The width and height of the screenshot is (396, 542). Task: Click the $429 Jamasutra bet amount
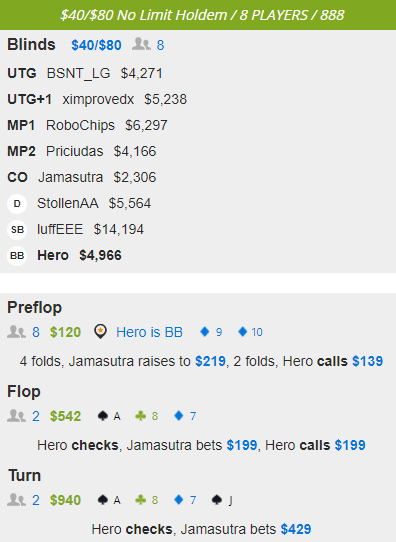(296, 529)
